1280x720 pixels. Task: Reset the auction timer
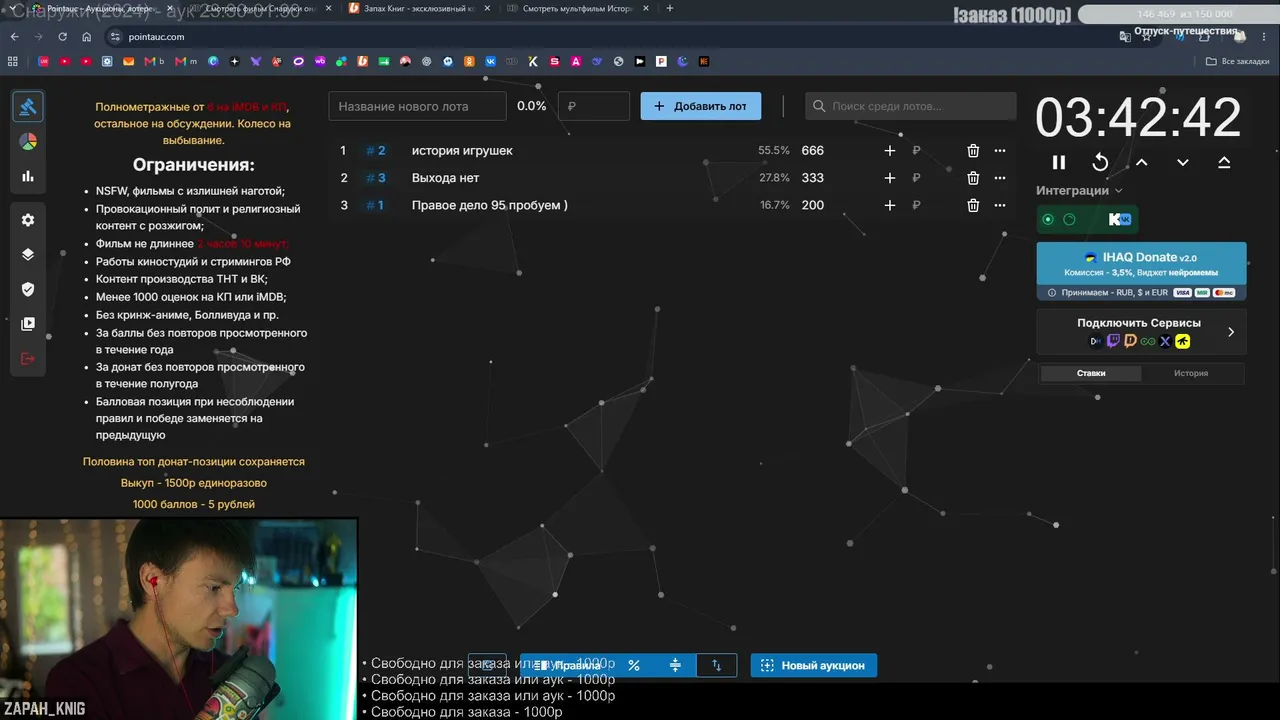point(1100,162)
